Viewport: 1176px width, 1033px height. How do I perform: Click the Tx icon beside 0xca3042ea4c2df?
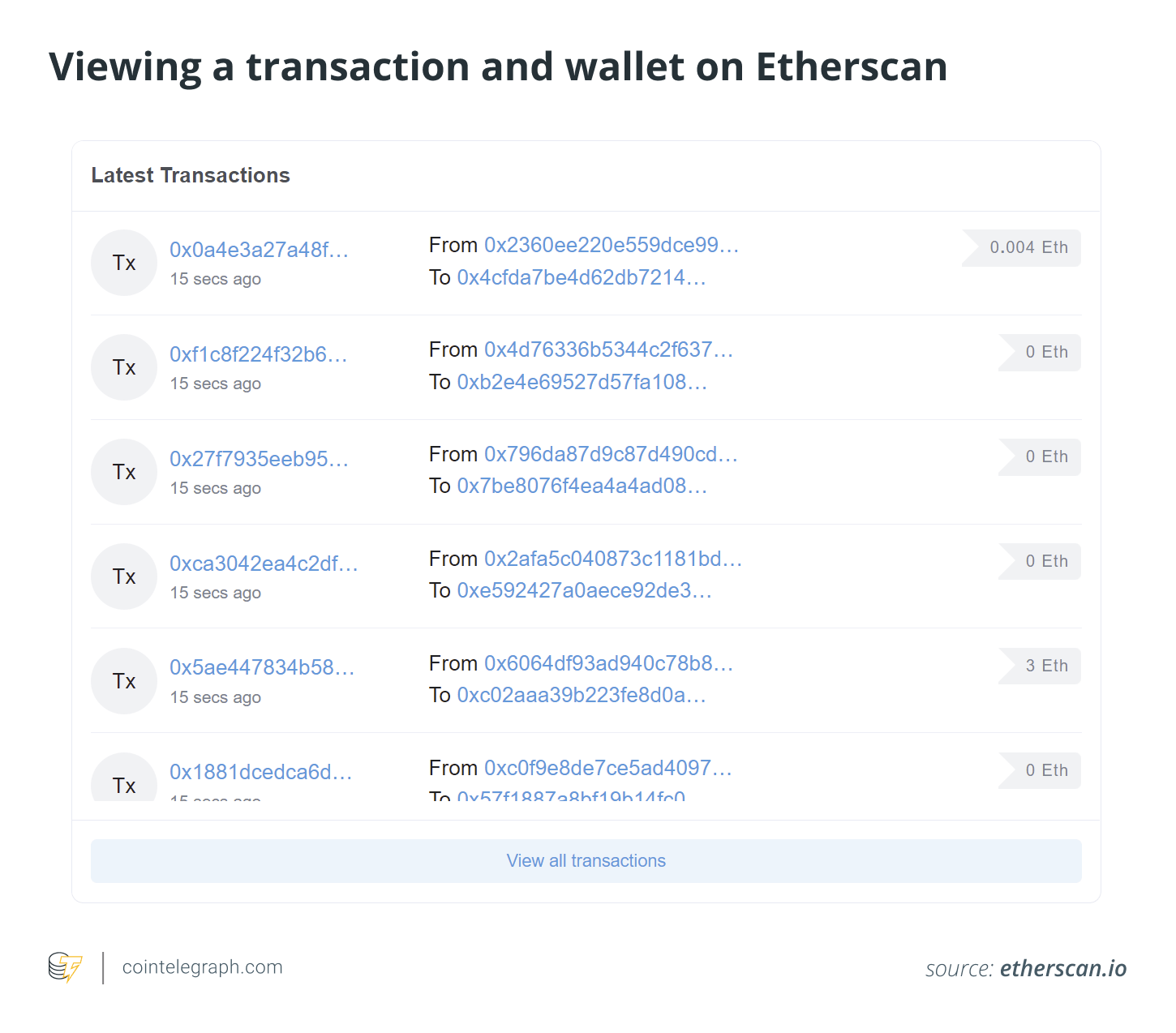tap(124, 577)
